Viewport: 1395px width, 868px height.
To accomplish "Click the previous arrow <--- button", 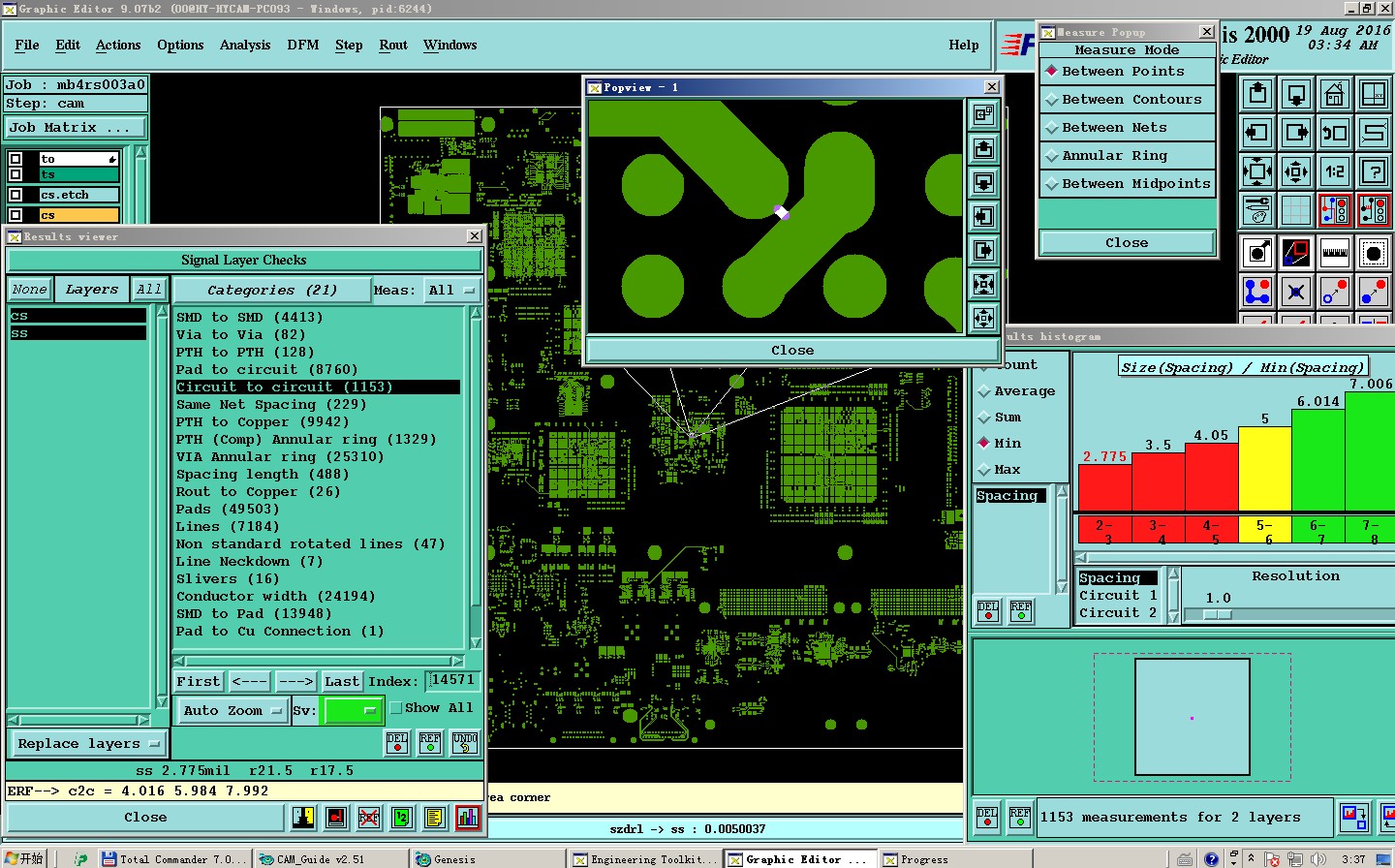I will [249, 682].
